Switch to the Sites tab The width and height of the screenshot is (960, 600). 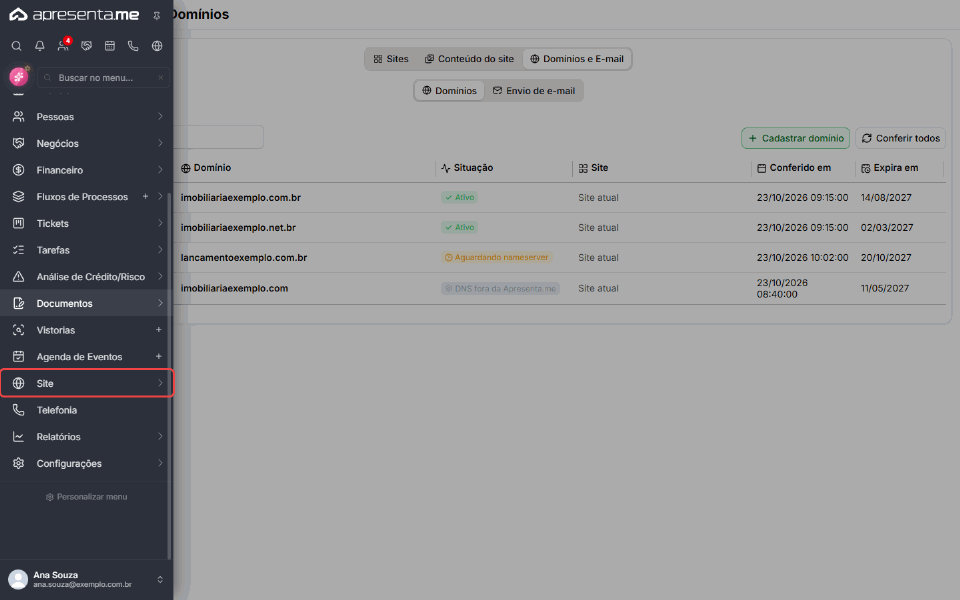tap(391, 59)
